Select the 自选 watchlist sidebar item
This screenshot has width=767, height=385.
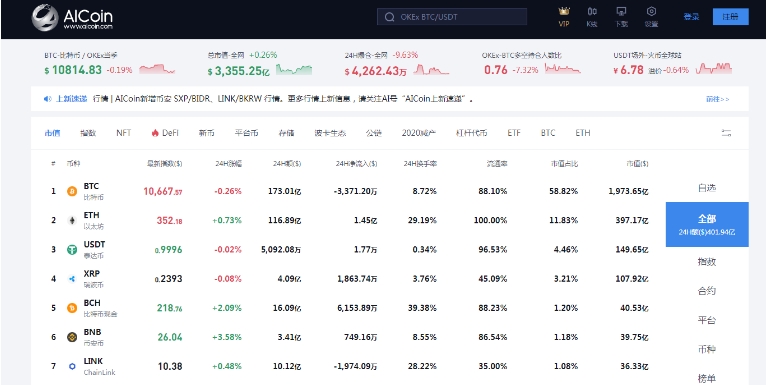(707, 188)
